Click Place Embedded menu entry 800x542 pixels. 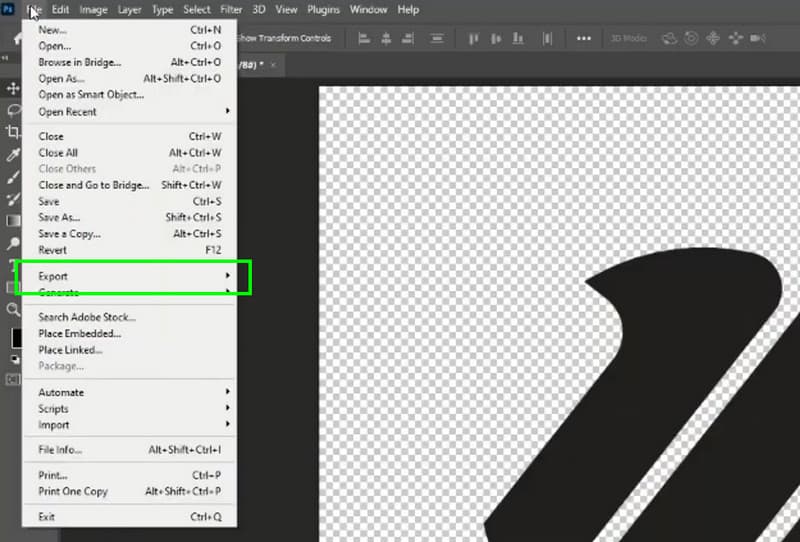79,333
